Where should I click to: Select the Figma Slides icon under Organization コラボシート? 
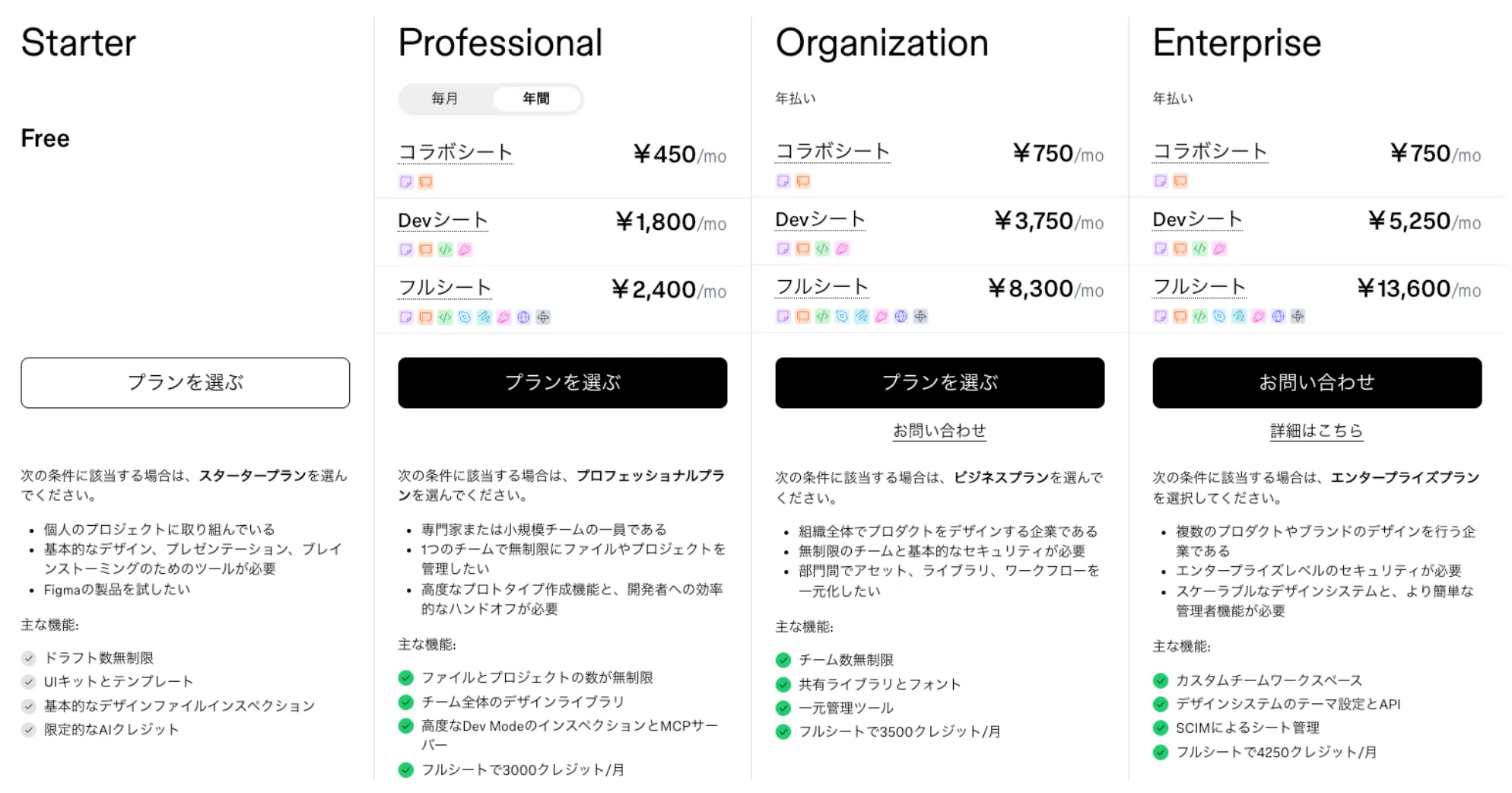point(802,181)
